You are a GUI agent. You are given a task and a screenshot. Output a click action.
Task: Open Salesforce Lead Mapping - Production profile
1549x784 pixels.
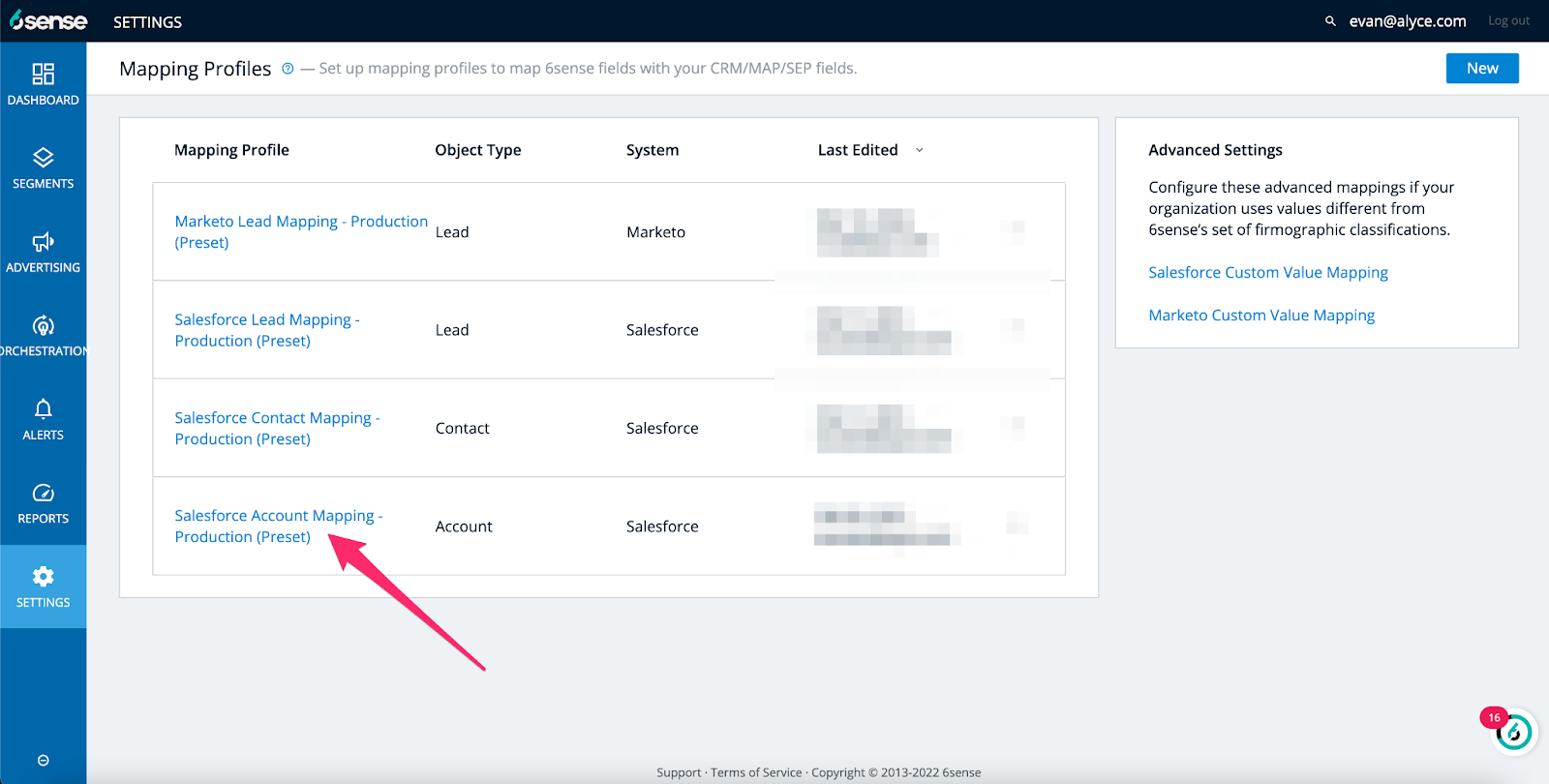(x=267, y=330)
